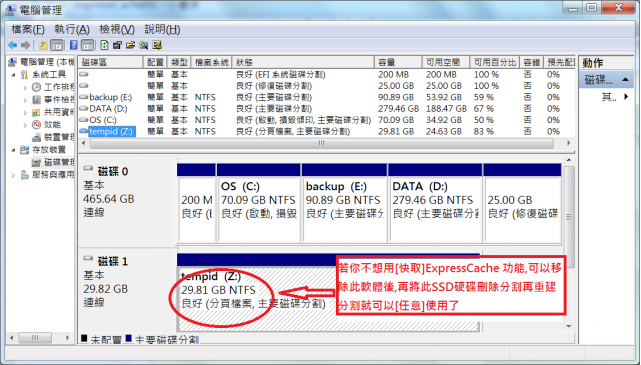This screenshot has height=365, width=641.
Task: Toggle the Show/Hide Action Pane icon
Action: (87, 45)
